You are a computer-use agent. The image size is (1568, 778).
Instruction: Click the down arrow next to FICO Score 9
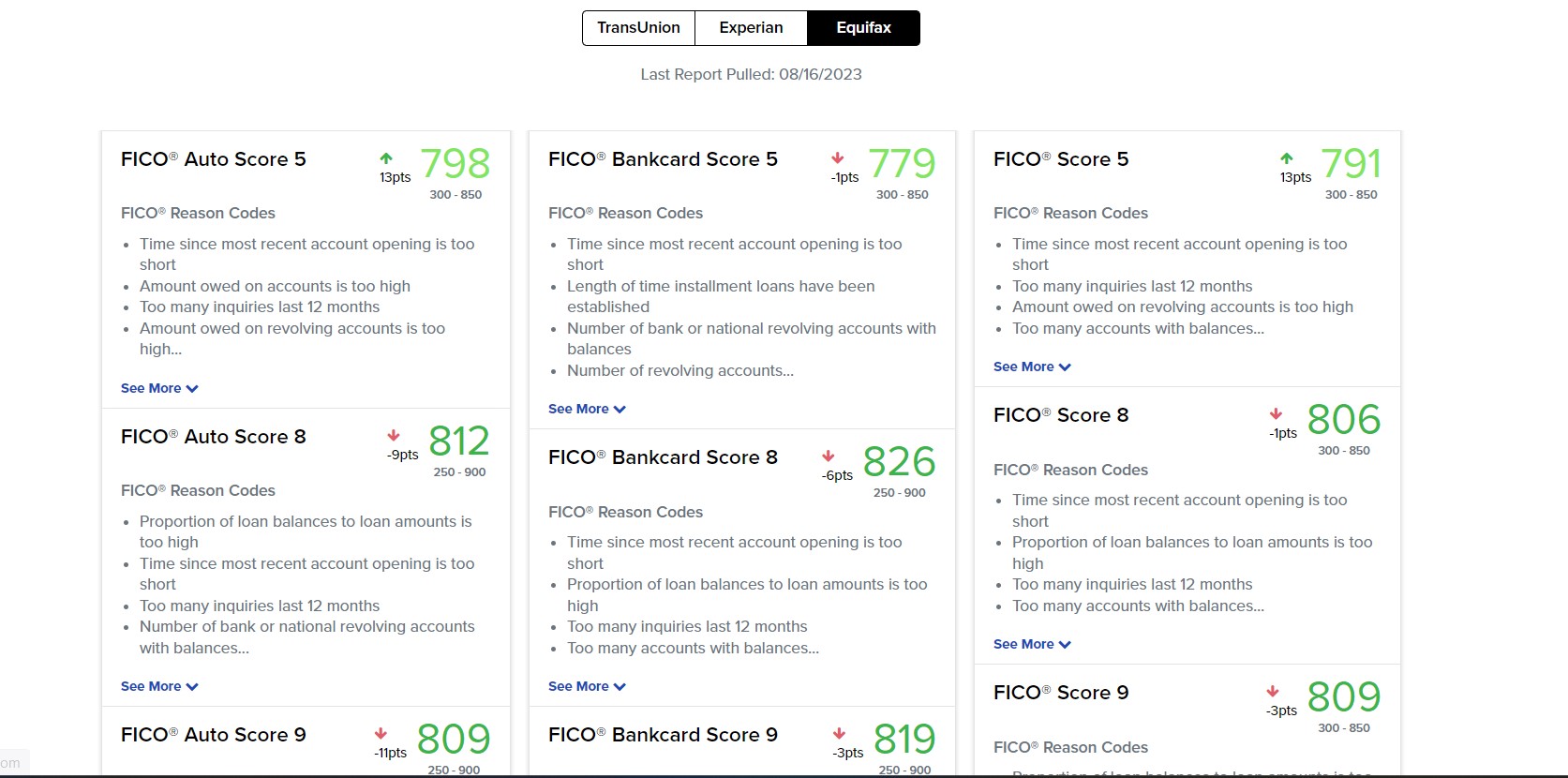point(1272,692)
